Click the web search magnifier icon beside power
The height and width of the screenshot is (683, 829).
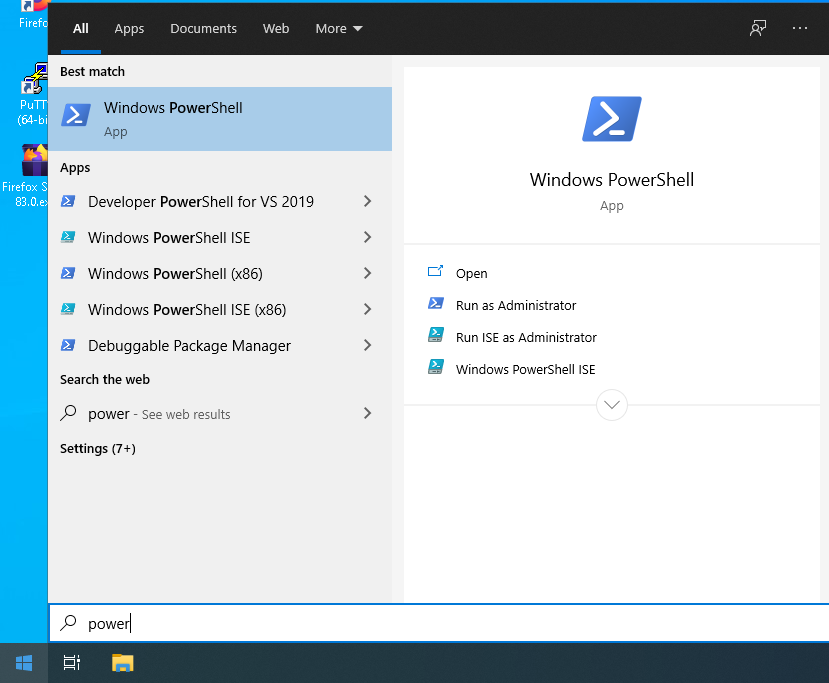coord(68,413)
